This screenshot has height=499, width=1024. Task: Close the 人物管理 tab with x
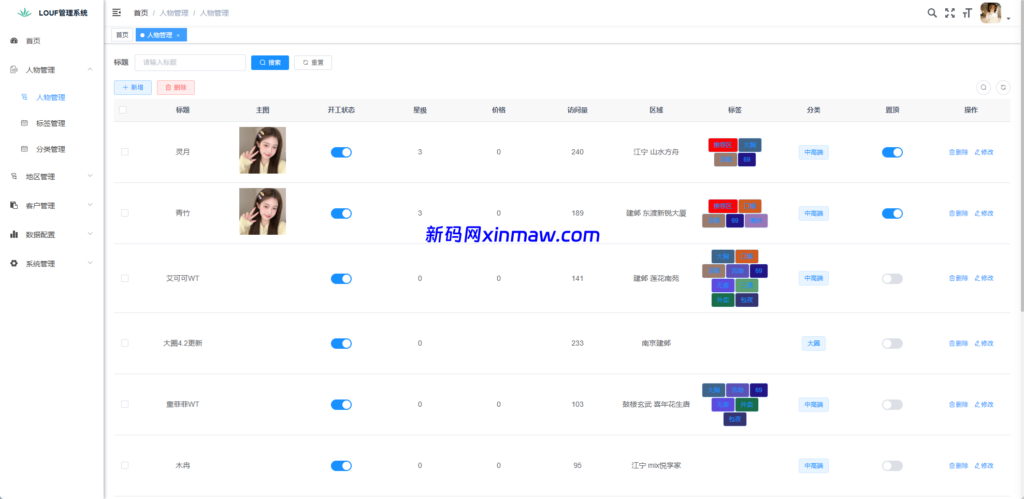point(178,35)
